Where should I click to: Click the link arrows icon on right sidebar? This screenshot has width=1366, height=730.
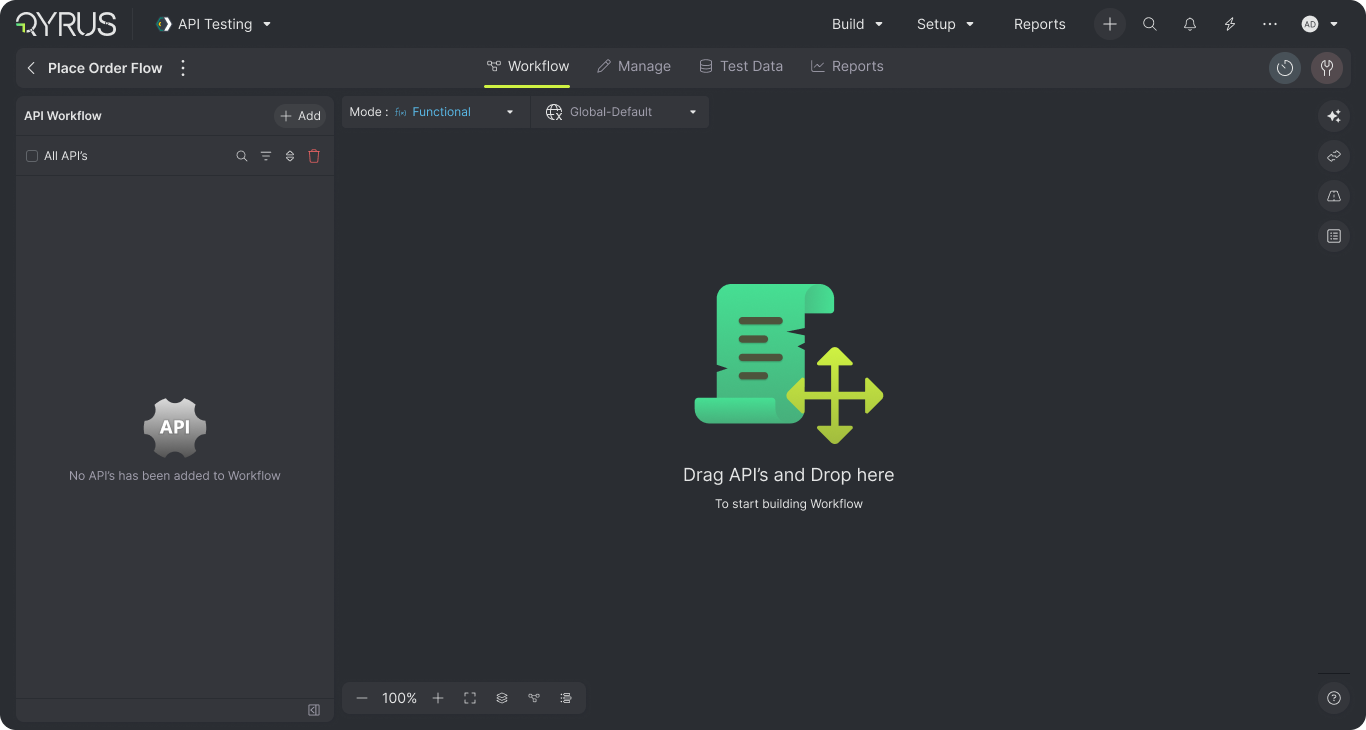pos(1334,156)
